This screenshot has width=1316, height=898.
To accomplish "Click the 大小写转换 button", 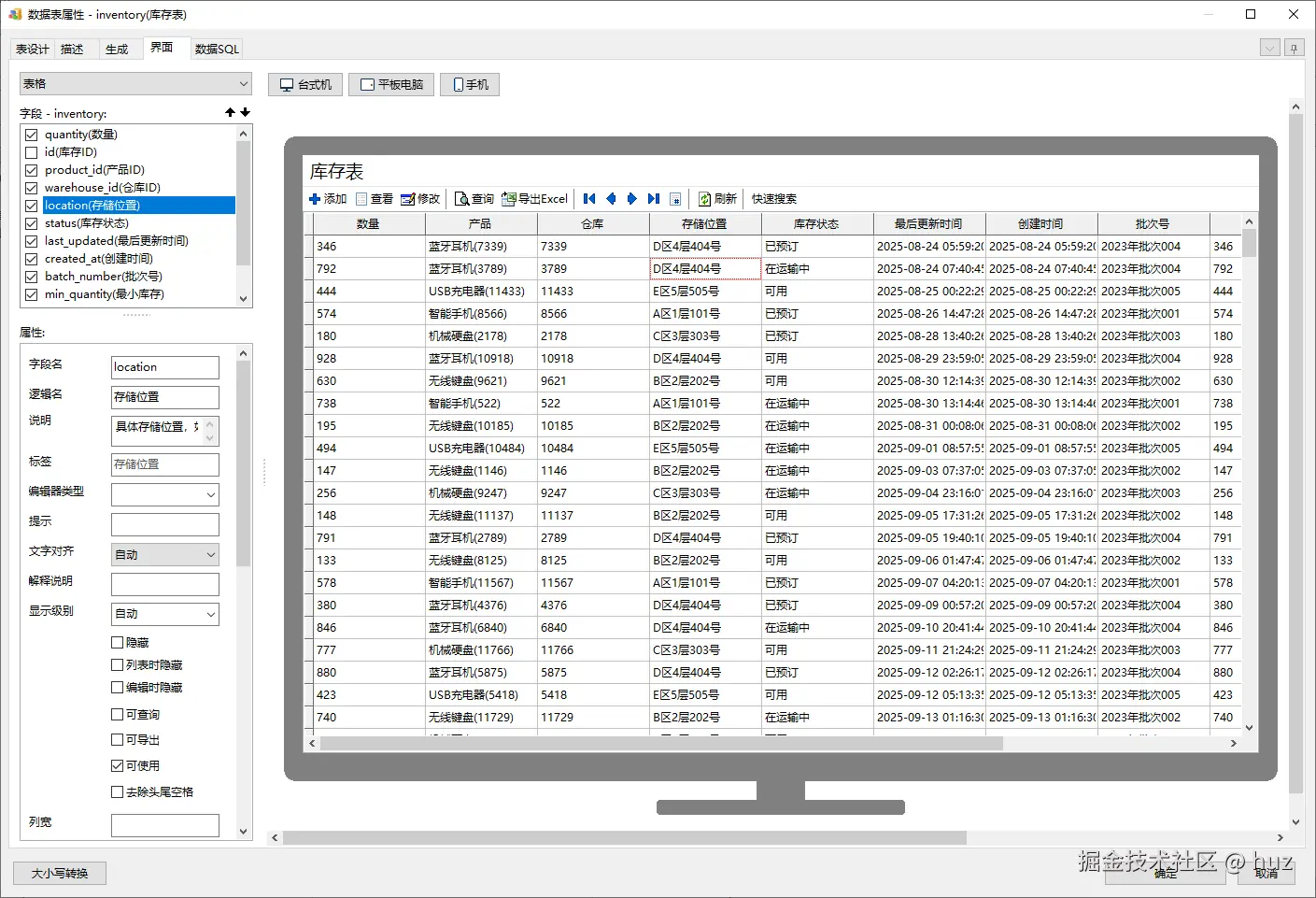I will pos(60,873).
